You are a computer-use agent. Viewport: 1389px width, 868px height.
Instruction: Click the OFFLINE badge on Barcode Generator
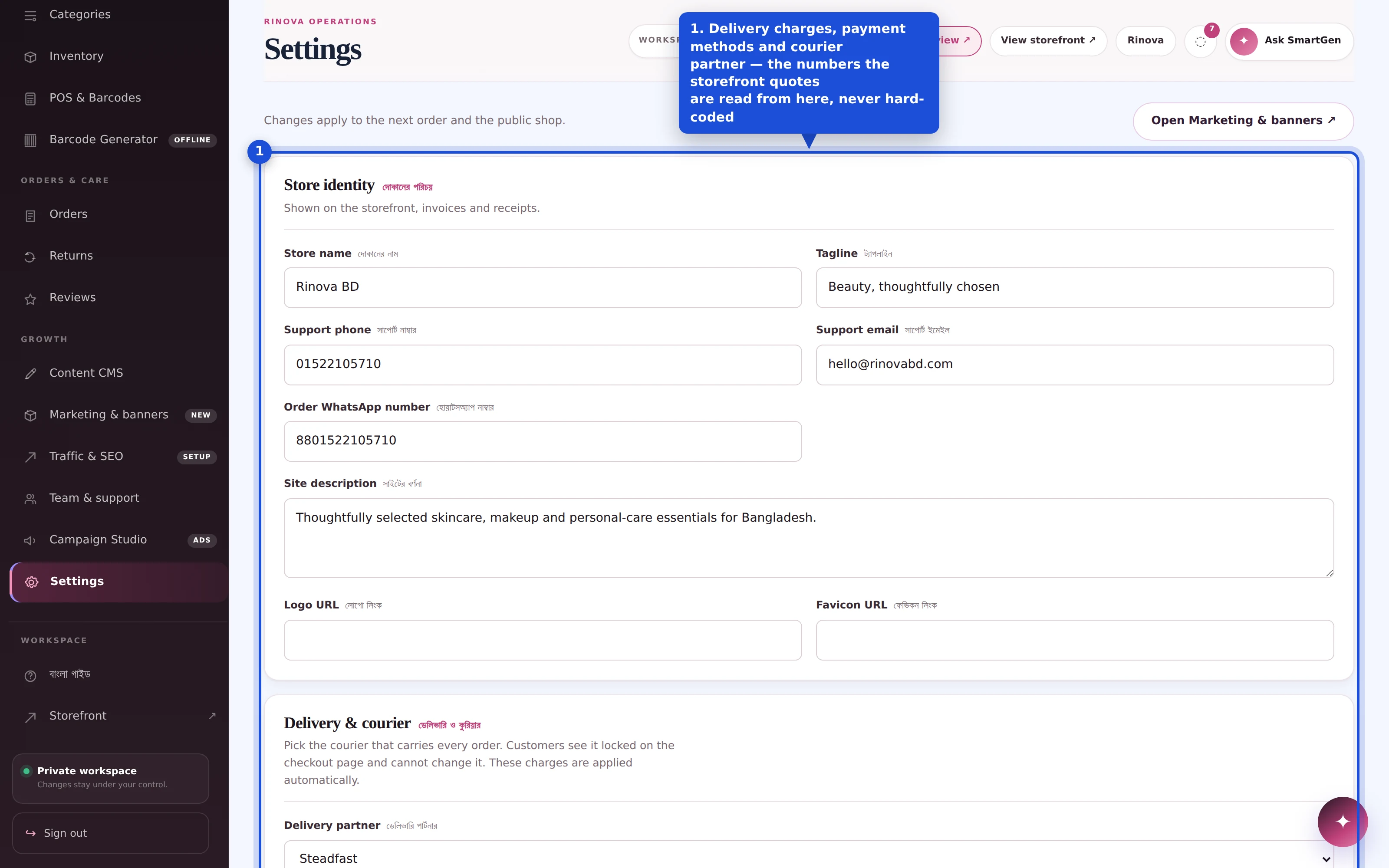click(x=192, y=140)
